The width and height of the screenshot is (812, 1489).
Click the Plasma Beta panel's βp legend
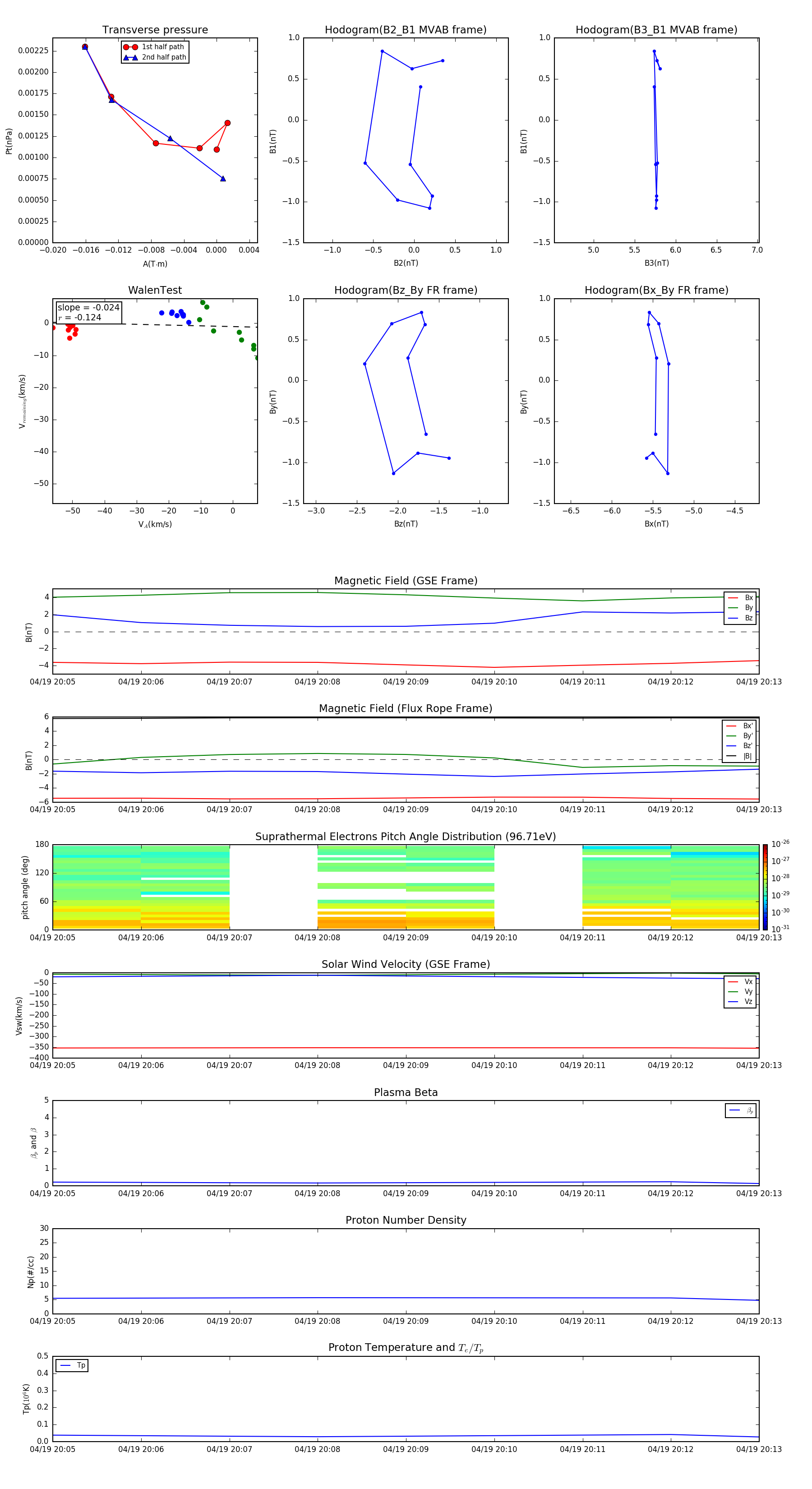(741, 1110)
